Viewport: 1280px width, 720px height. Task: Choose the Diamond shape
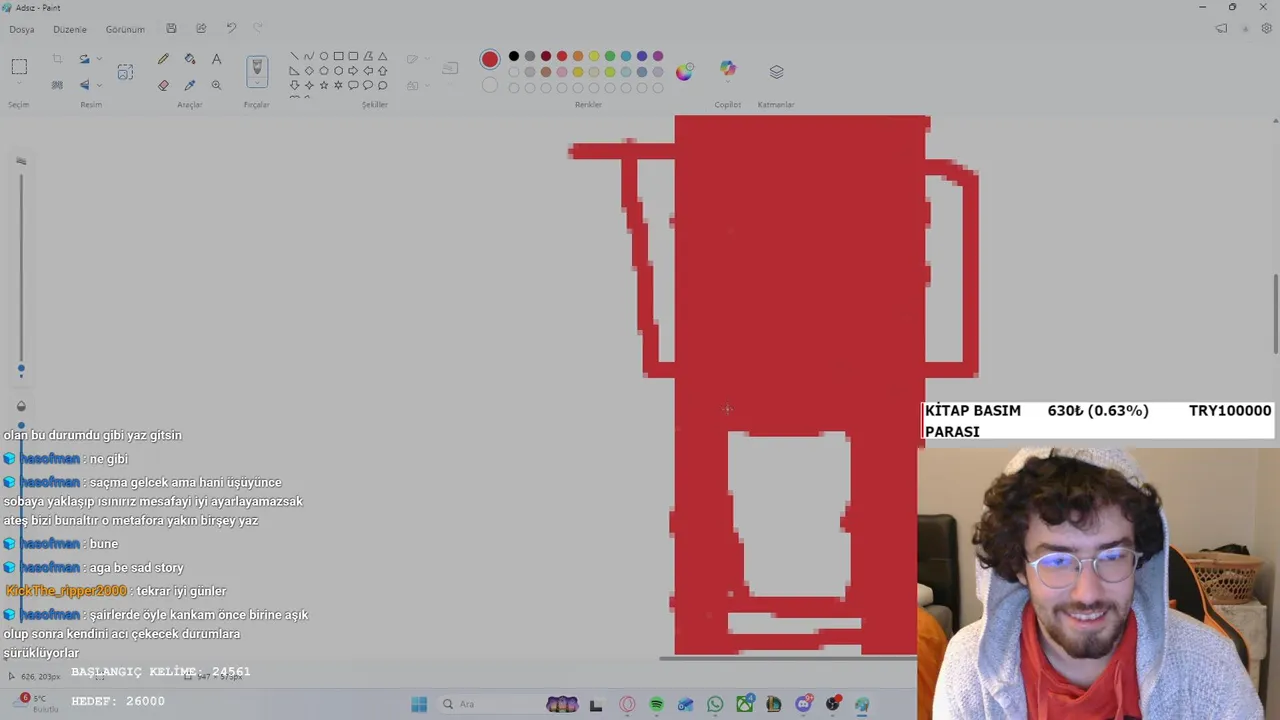click(308, 71)
